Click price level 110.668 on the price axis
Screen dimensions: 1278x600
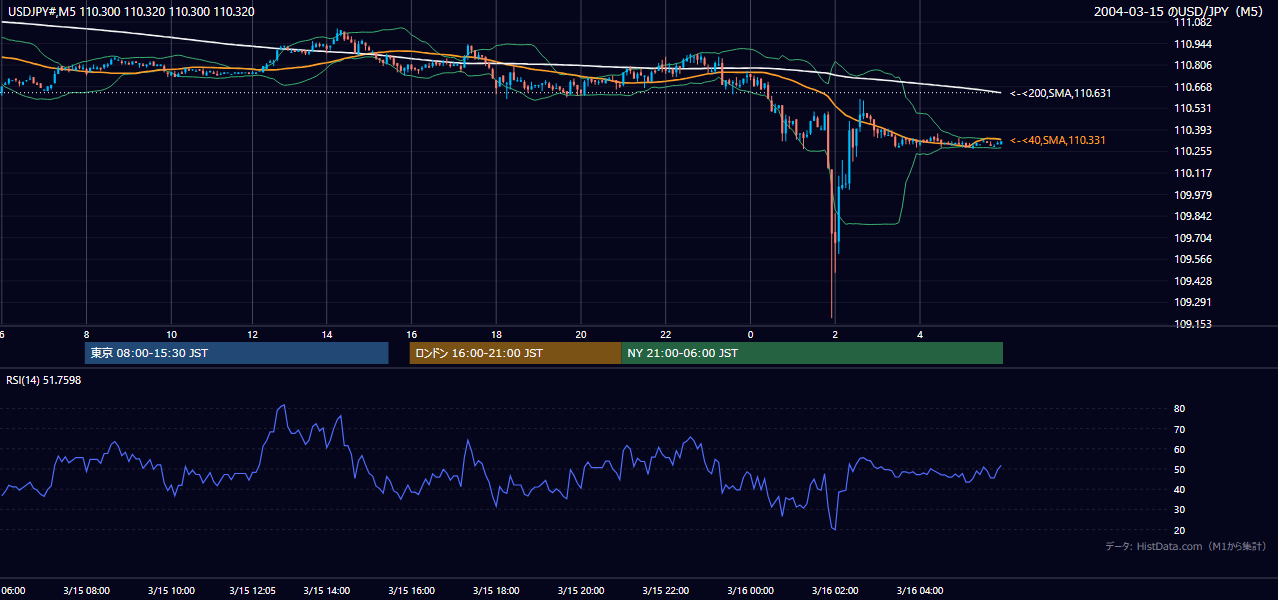(x=1194, y=87)
